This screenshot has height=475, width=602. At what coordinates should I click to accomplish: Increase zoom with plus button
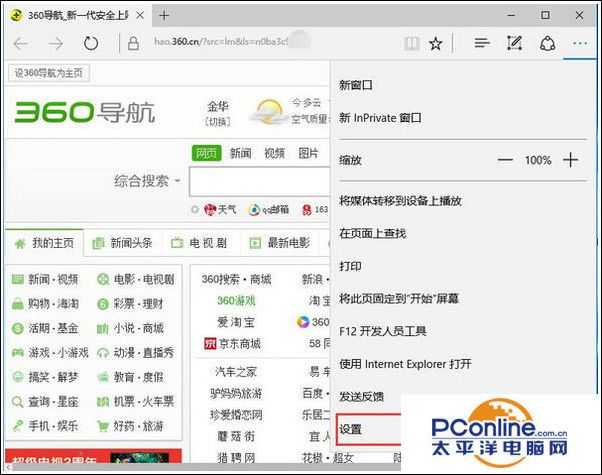click(x=571, y=160)
